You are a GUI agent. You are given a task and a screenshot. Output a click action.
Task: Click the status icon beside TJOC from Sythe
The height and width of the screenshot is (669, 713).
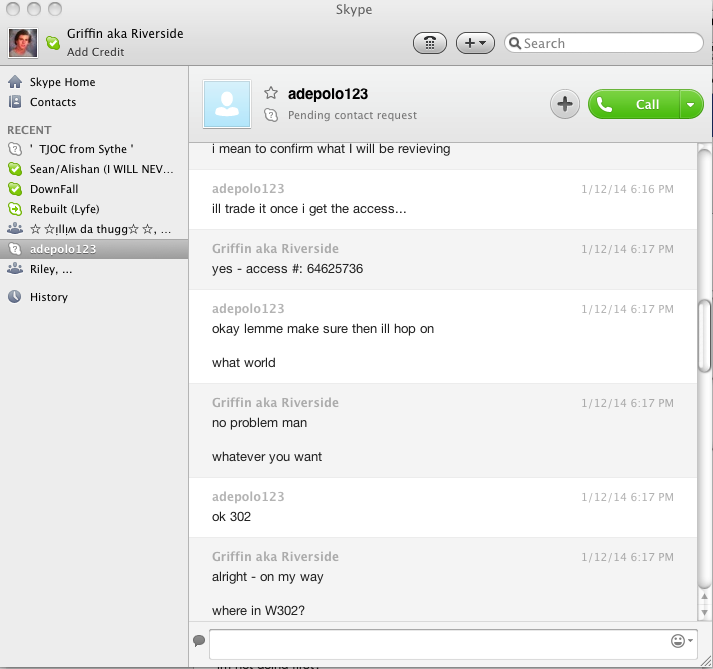pyautogui.click(x=15, y=149)
